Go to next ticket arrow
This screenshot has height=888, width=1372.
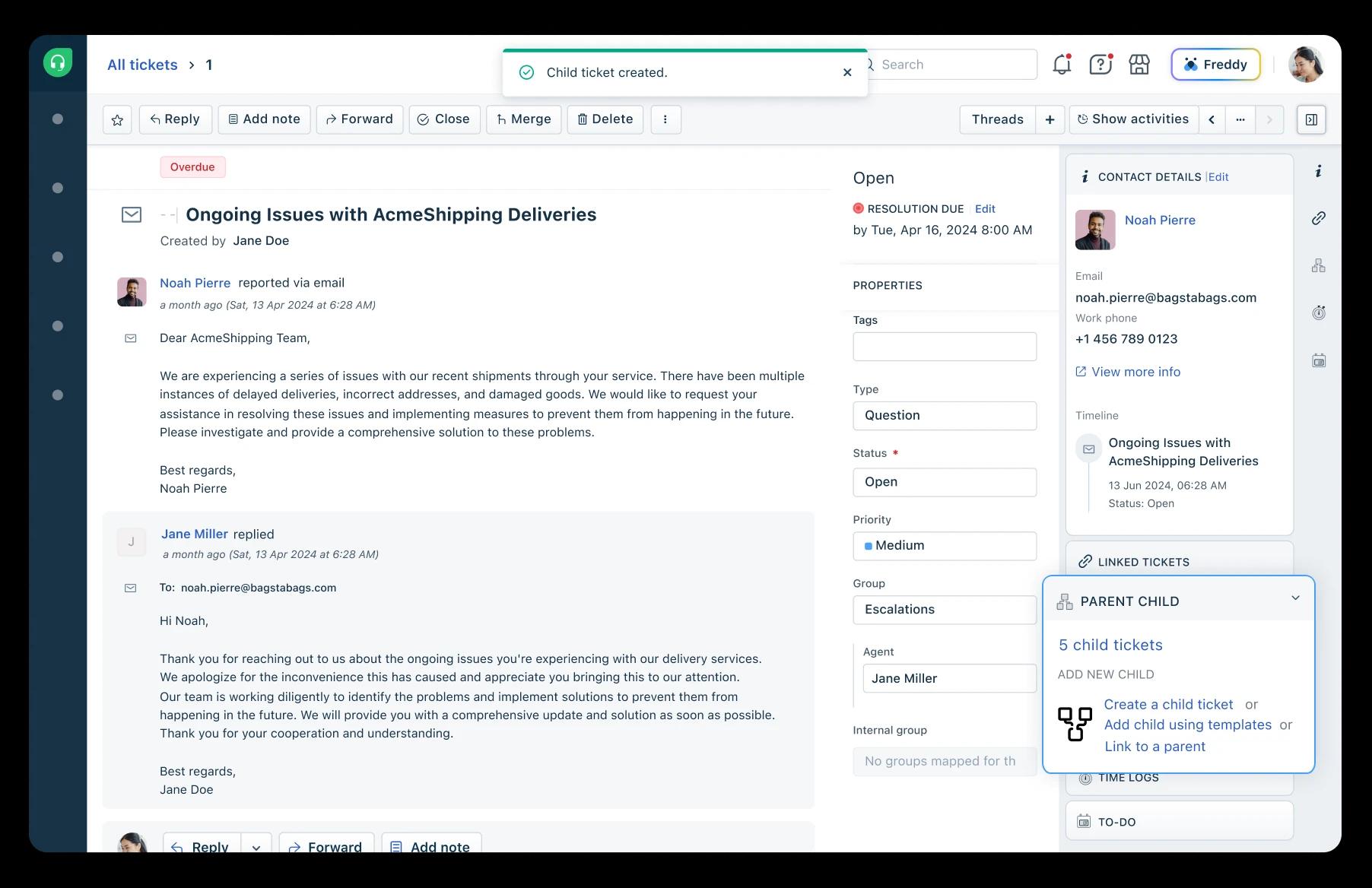1269,119
